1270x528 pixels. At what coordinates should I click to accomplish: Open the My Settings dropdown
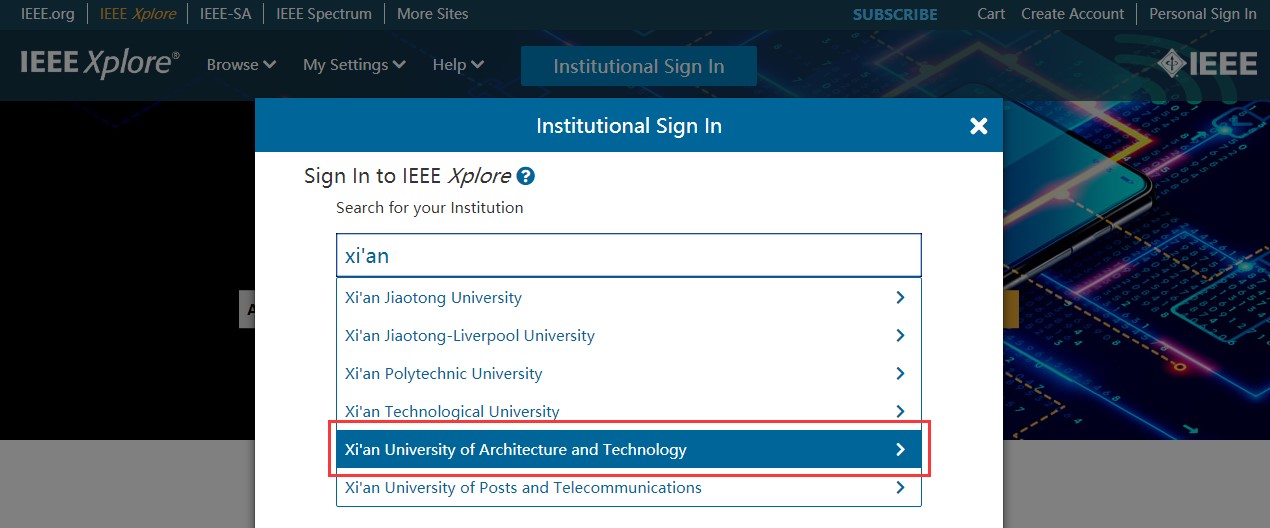(x=354, y=65)
